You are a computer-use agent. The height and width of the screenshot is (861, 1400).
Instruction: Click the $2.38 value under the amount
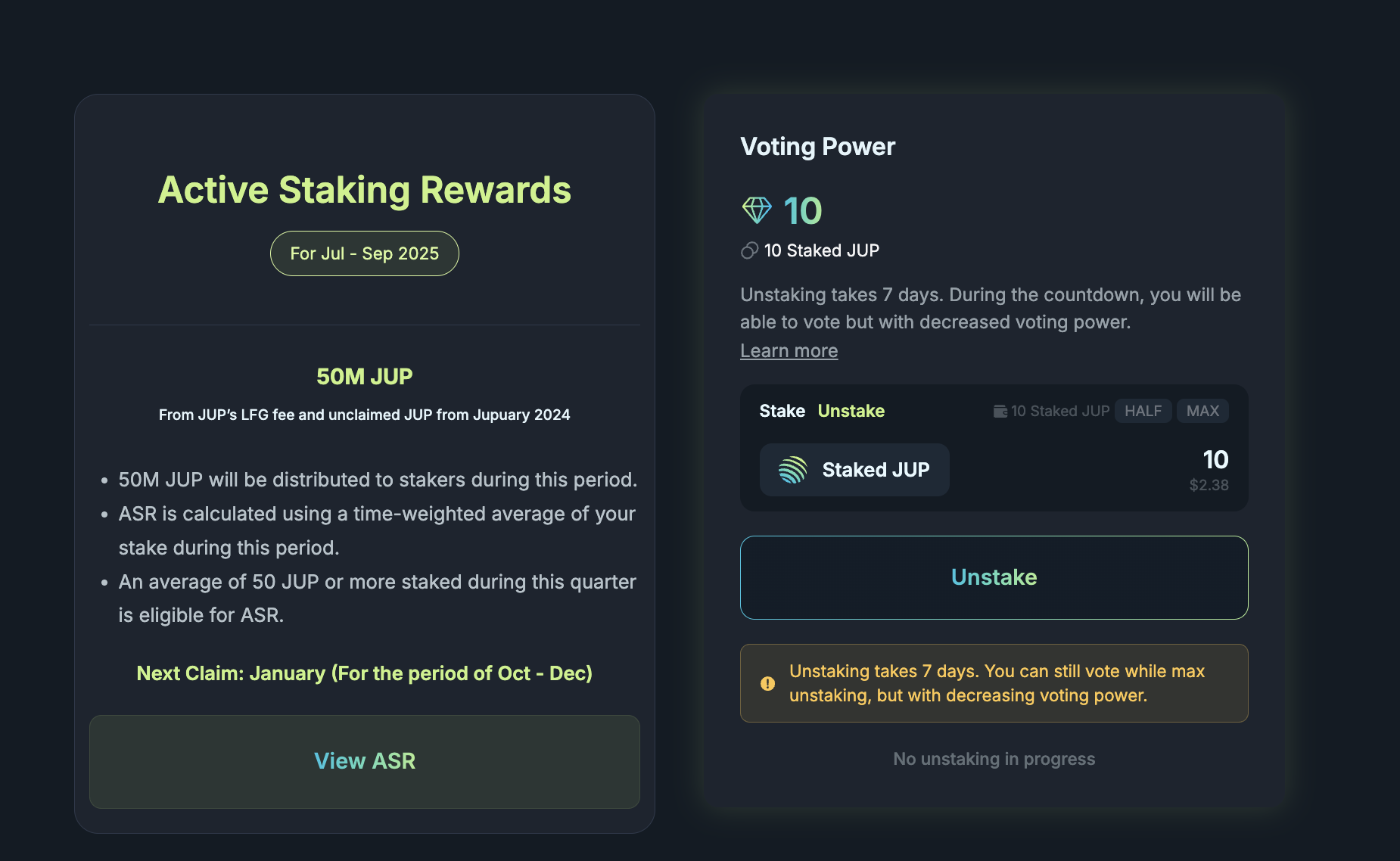tap(1209, 485)
